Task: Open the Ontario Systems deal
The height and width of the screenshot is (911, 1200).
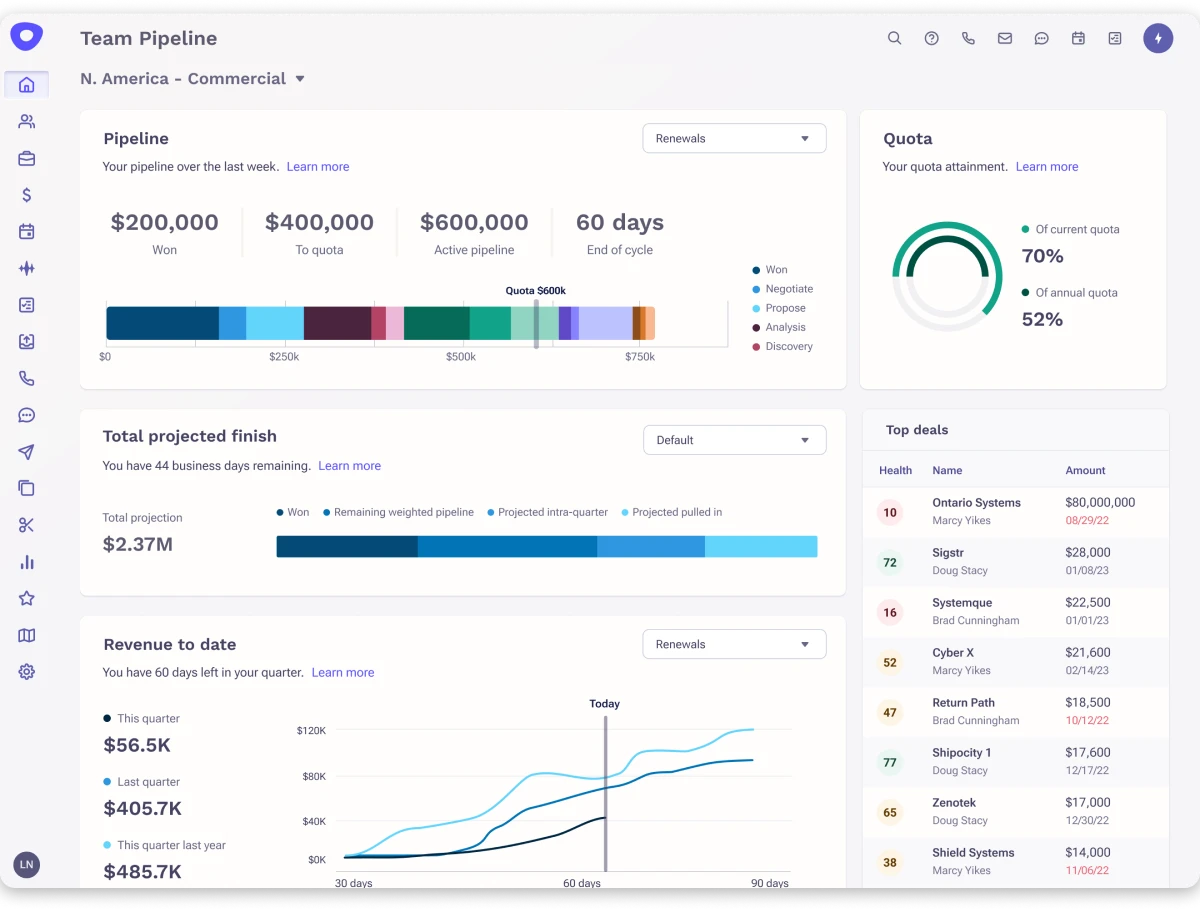Action: 1015,512
